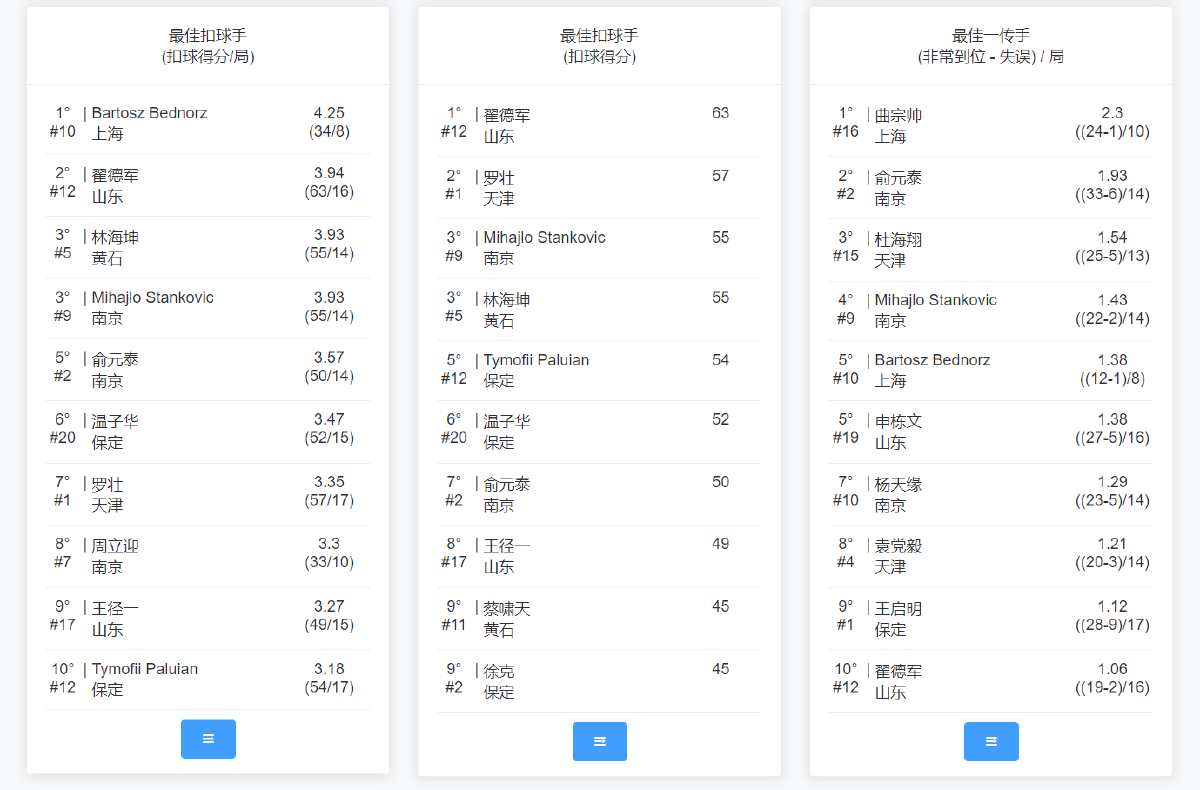Click jersey number #4
The image size is (1200, 790).
846,563
